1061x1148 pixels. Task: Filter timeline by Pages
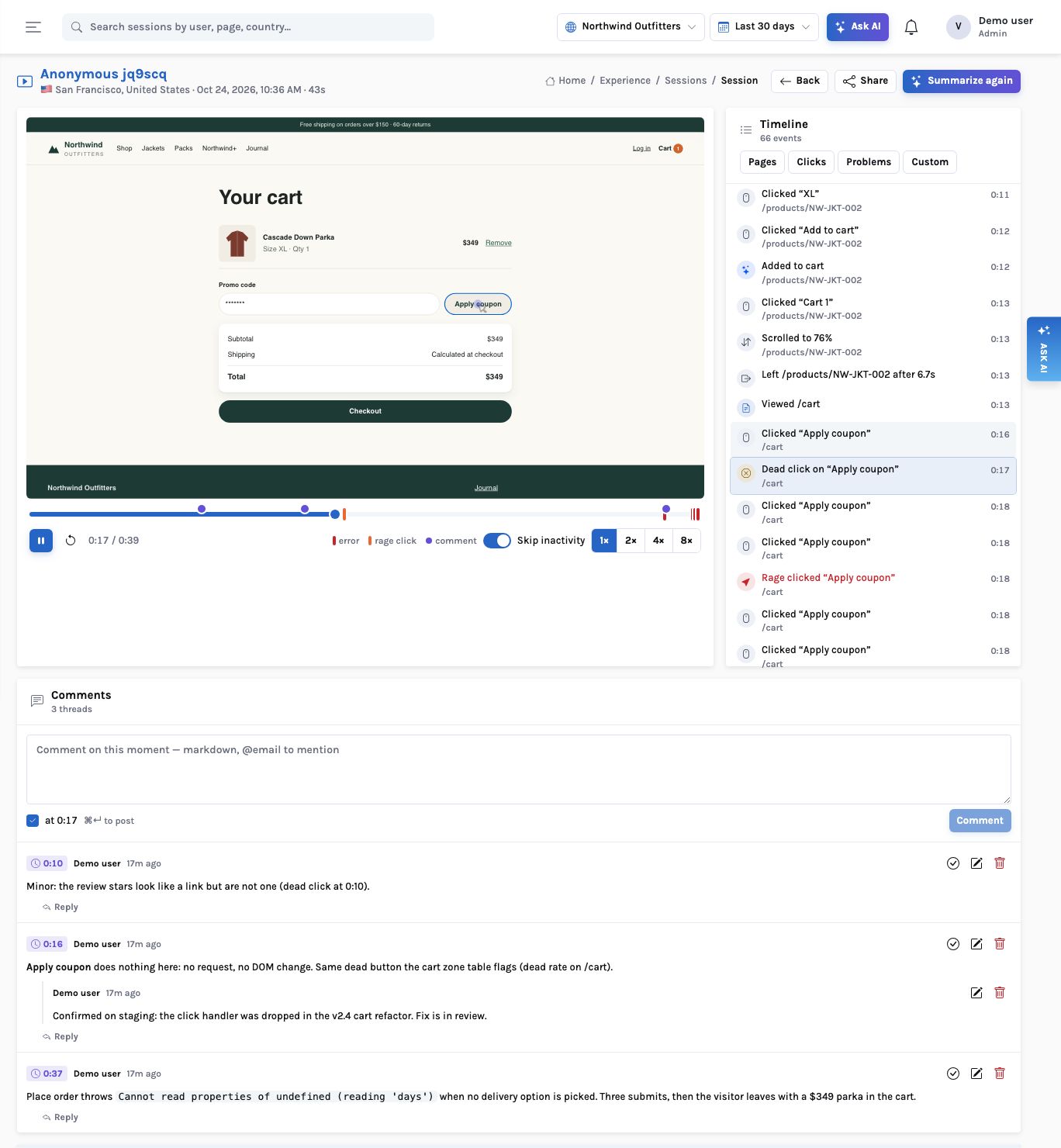pos(762,162)
